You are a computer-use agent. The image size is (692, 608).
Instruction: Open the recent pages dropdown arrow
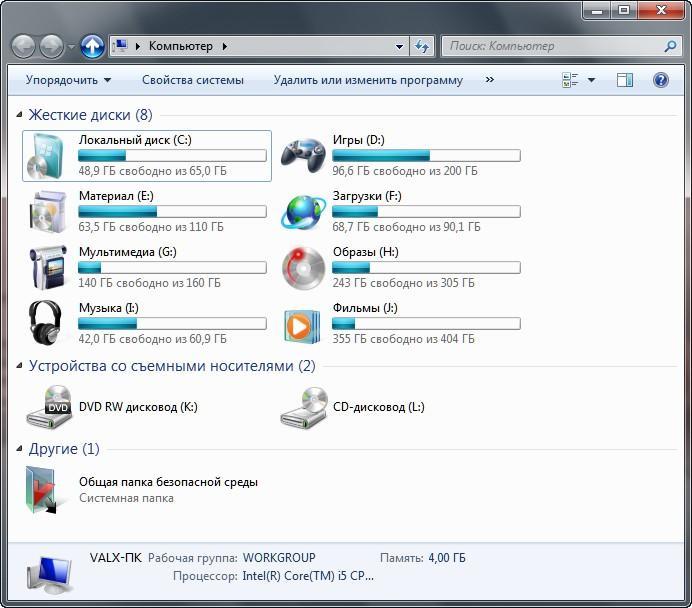71,46
